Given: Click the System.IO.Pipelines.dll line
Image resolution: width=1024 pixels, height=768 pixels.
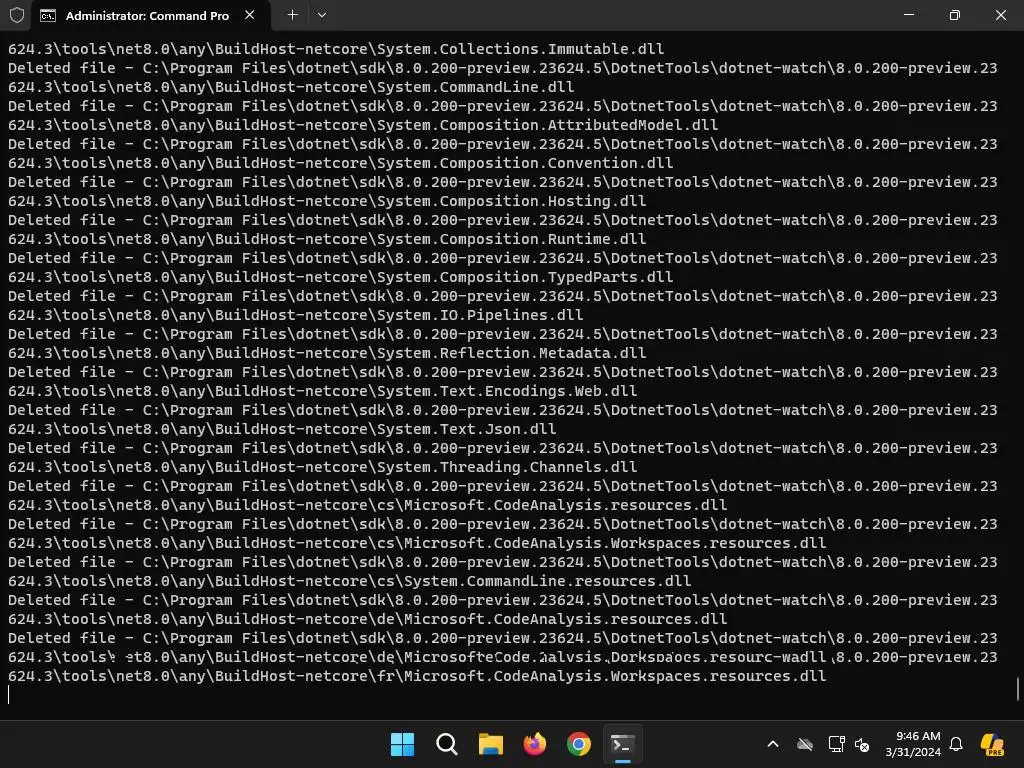Looking at the screenshot, I should 296,315.
